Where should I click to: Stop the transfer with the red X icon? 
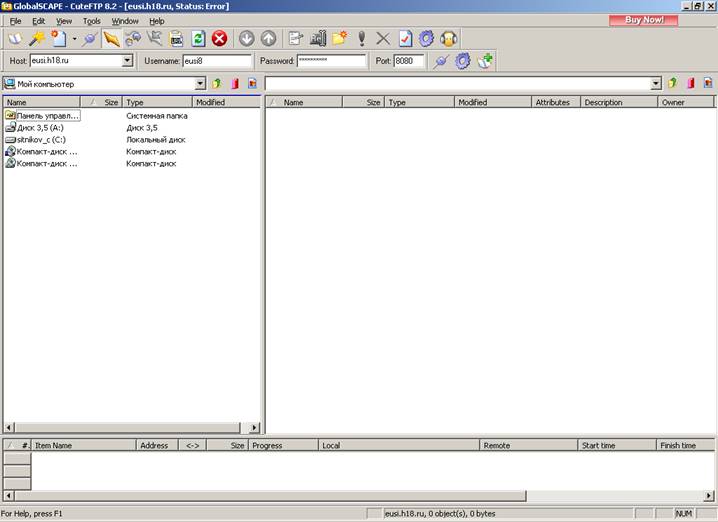[219, 39]
